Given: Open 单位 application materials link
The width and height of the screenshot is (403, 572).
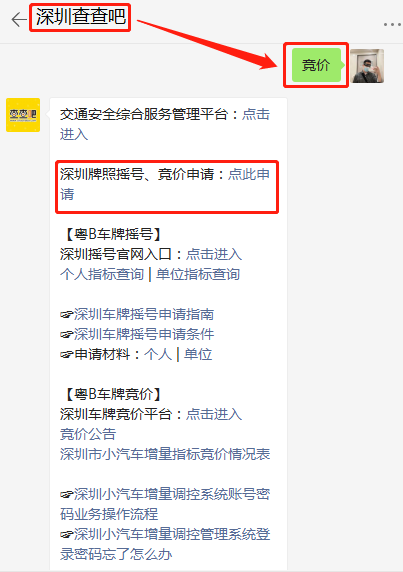Looking at the screenshot, I should (198, 354).
